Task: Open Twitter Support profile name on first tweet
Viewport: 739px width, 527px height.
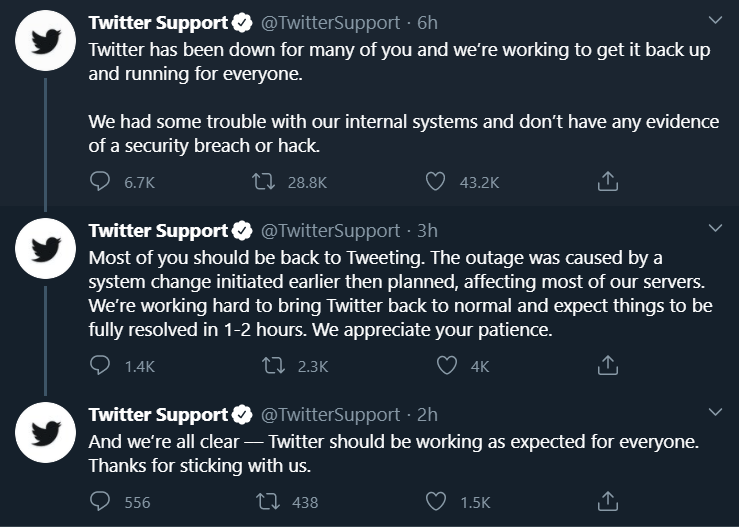Action: 158,23
